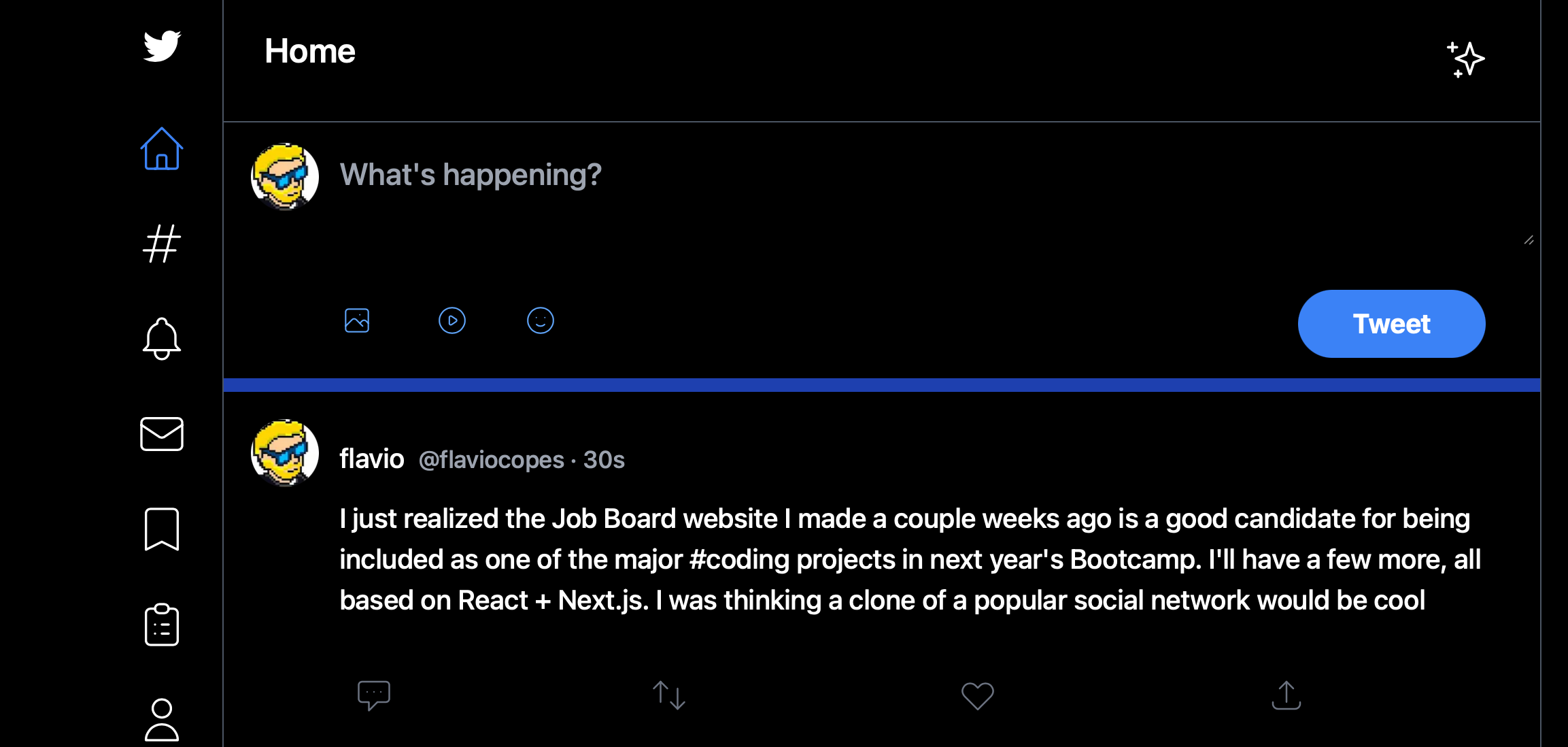The width and height of the screenshot is (1568, 747).
Task: Share flavio's tweet
Action: click(1286, 695)
